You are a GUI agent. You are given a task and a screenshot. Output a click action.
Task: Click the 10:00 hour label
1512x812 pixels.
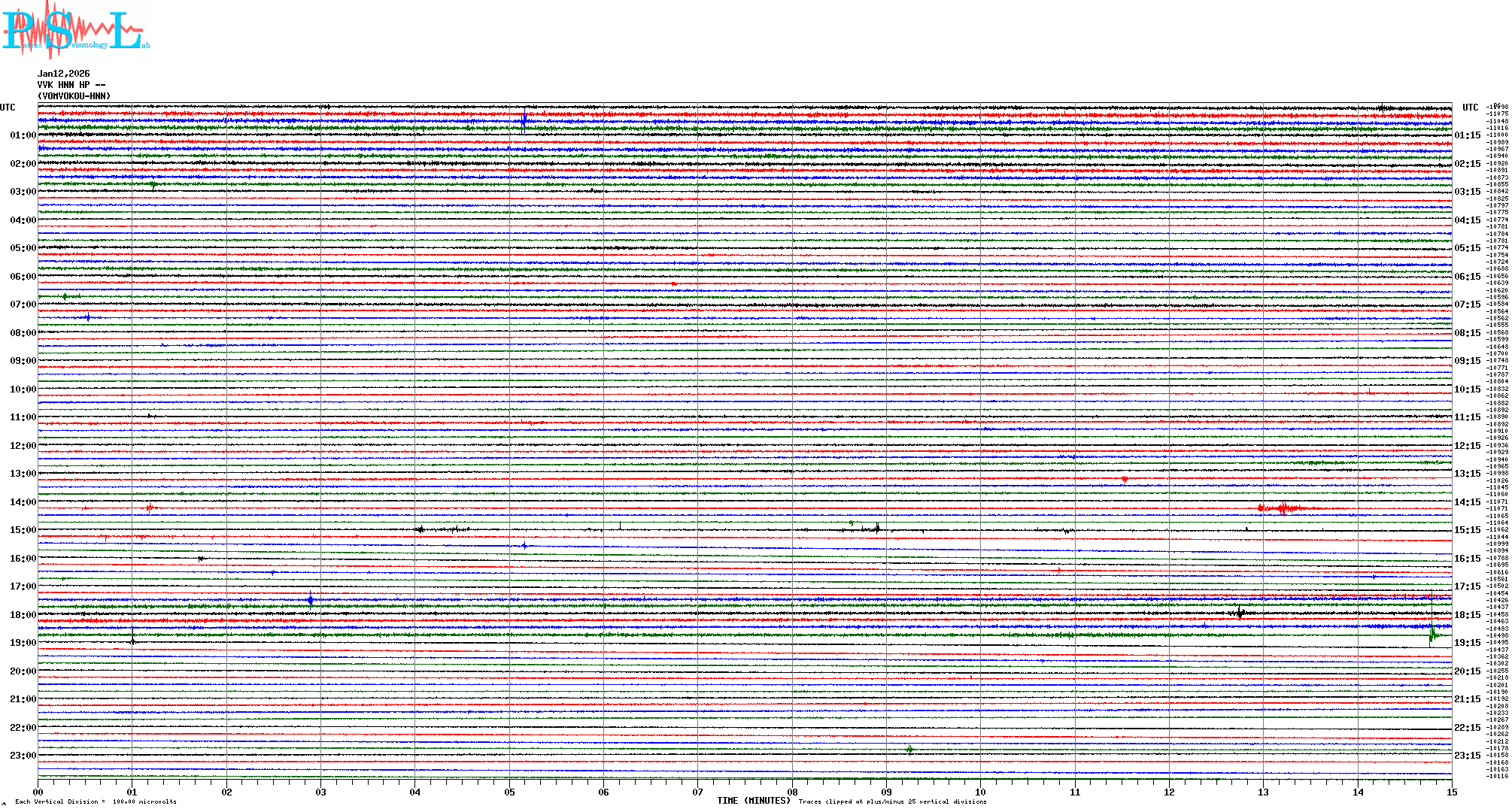point(23,389)
